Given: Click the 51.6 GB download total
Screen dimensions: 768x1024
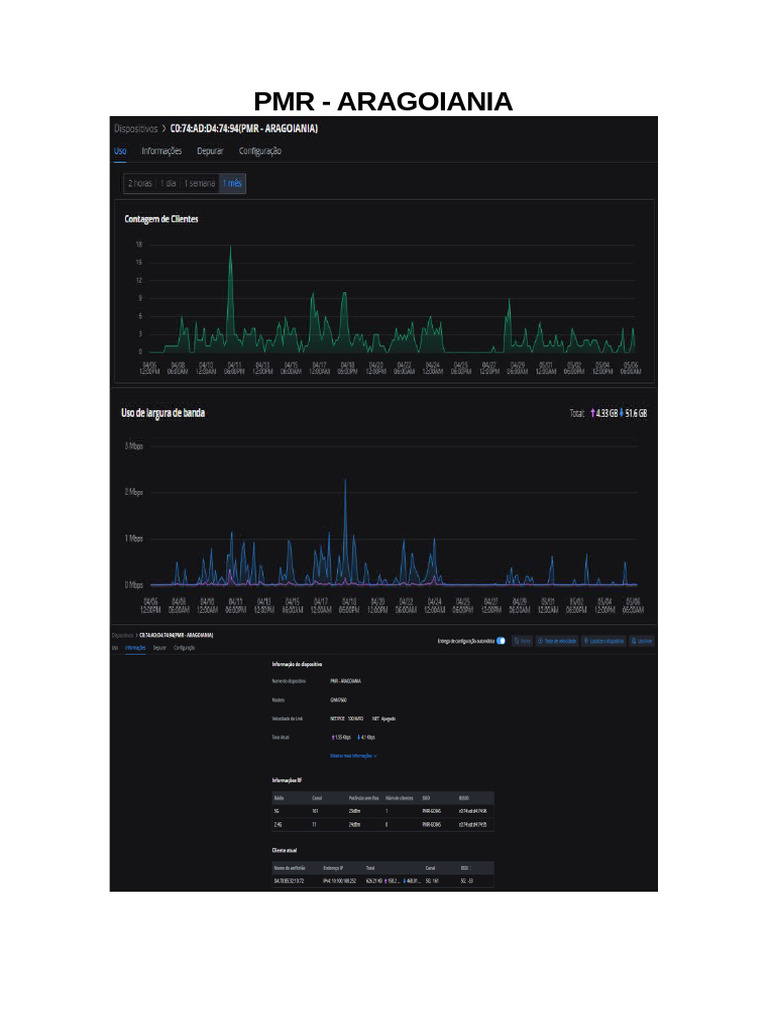Looking at the screenshot, I should click(636, 413).
